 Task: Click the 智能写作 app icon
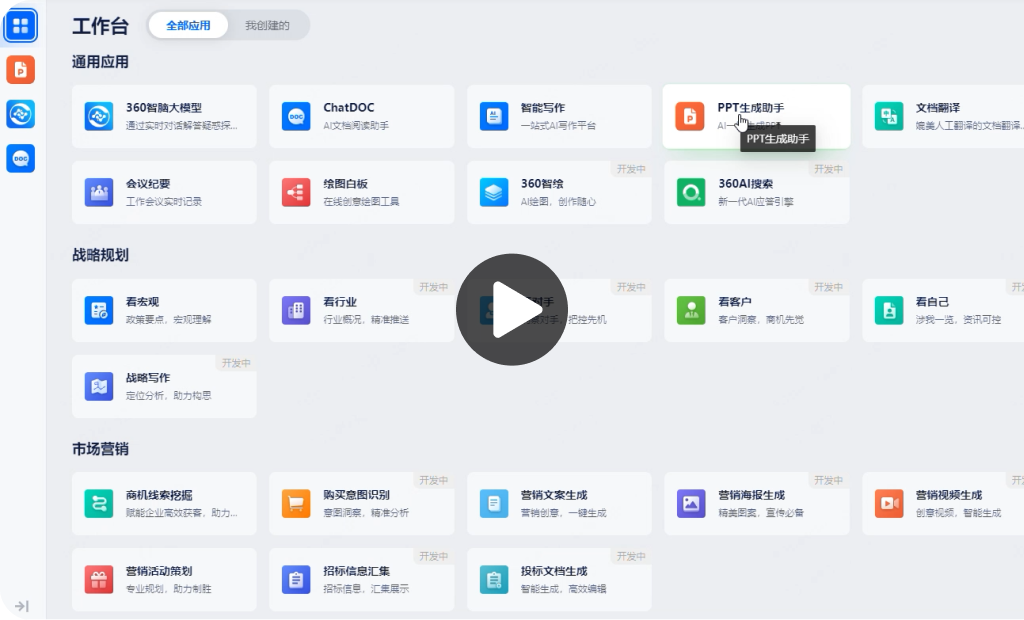494,116
